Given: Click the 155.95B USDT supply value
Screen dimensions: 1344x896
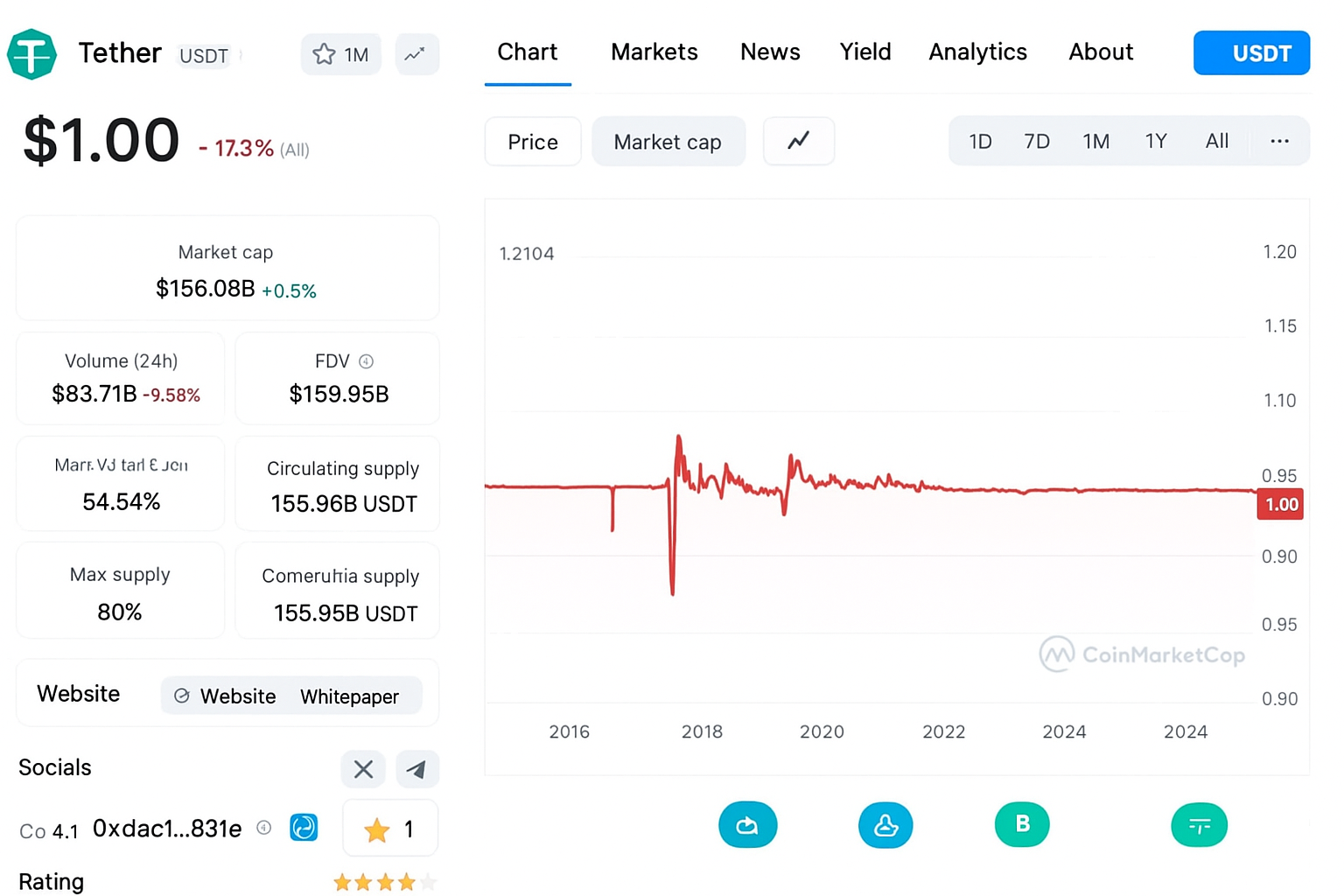Looking at the screenshot, I should tap(346, 613).
